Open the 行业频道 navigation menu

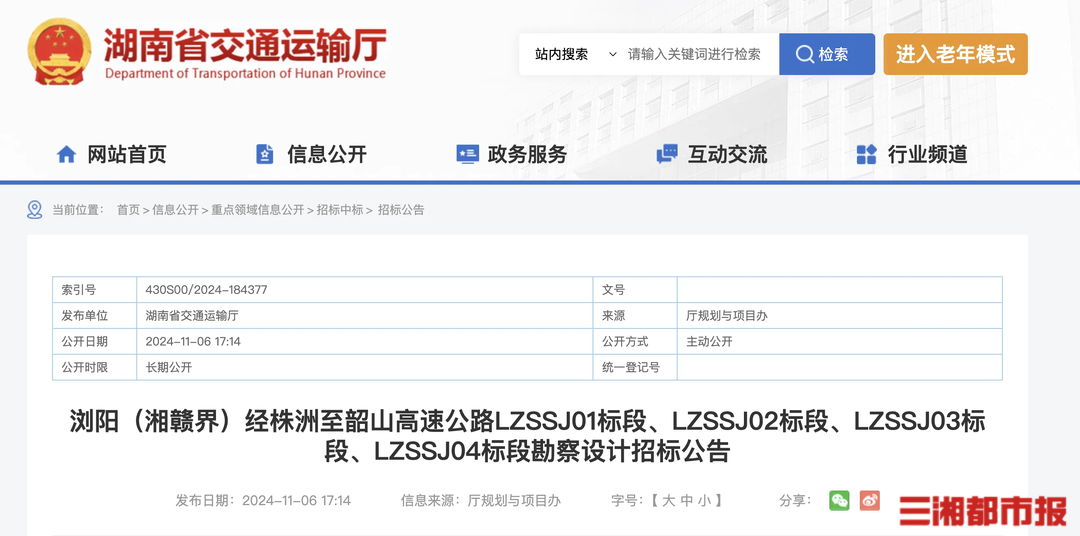pos(927,154)
